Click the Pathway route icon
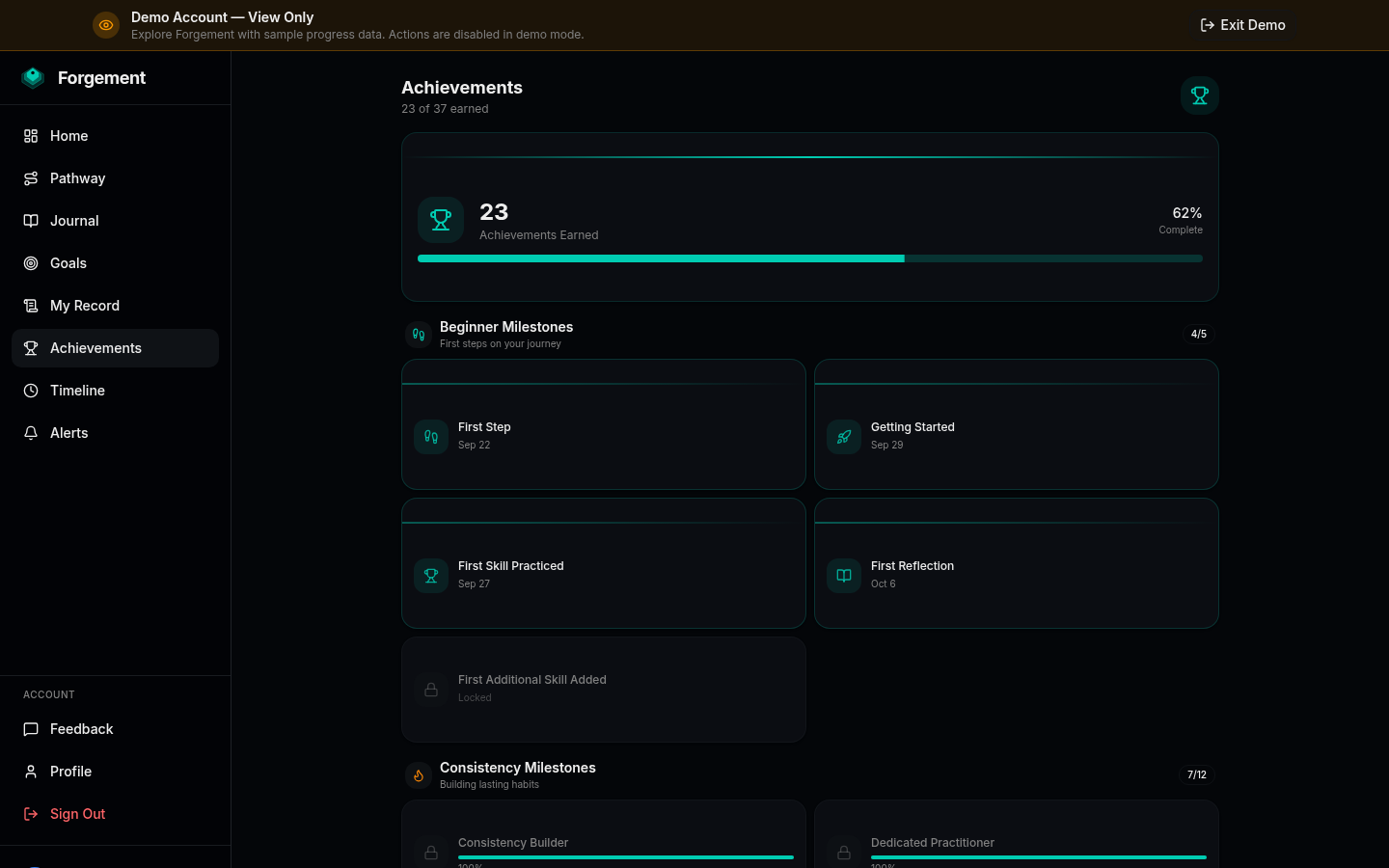This screenshot has width=1389, height=868. (x=31, y=178)
